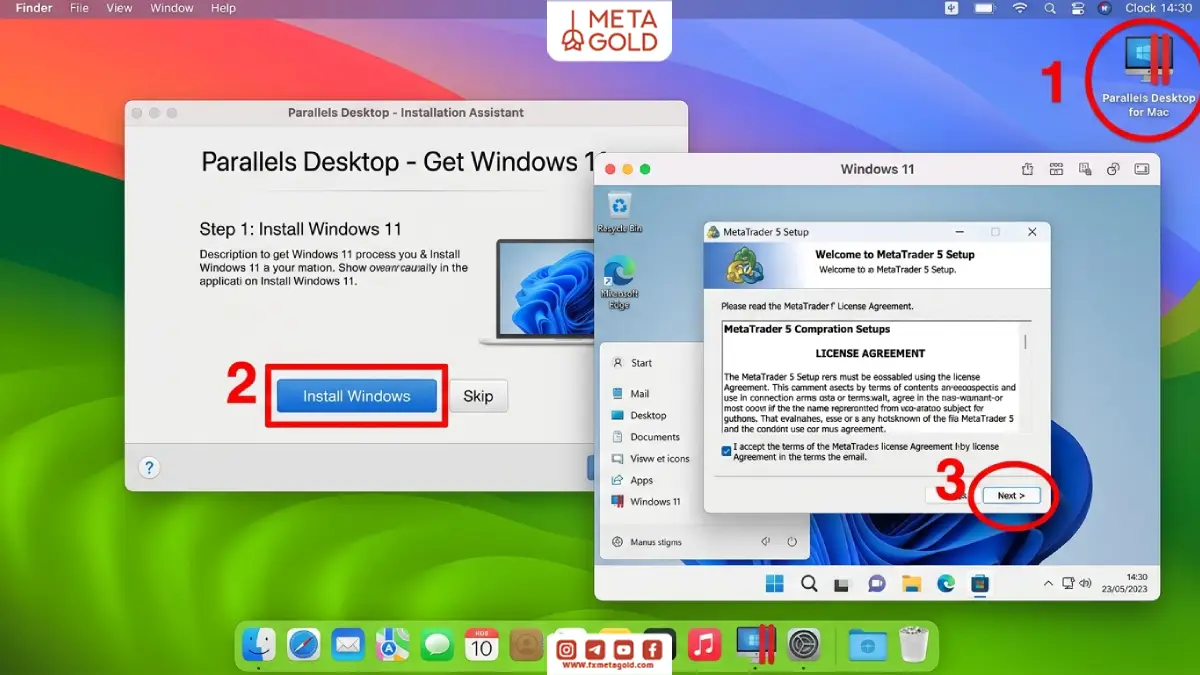Viewport: 1200px width, 675px height.
Task: Uncheck the accept license agreement checkbox
Action: 726,451
